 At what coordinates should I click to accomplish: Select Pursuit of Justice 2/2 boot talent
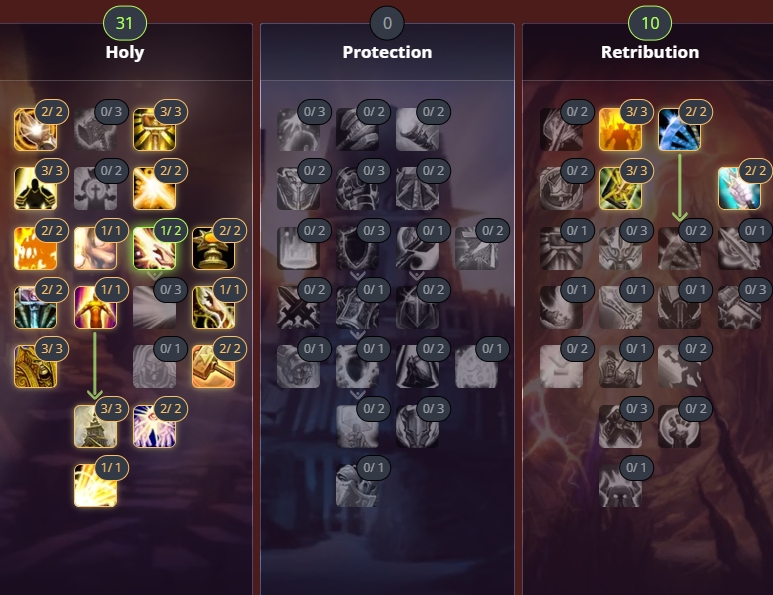pos(739,189)
